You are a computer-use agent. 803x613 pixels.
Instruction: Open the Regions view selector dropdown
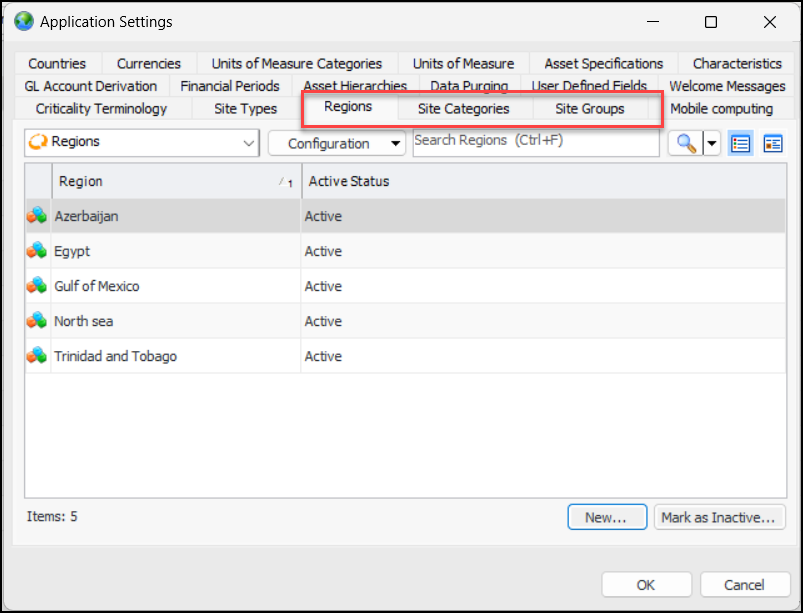click(x=249, y=143)
